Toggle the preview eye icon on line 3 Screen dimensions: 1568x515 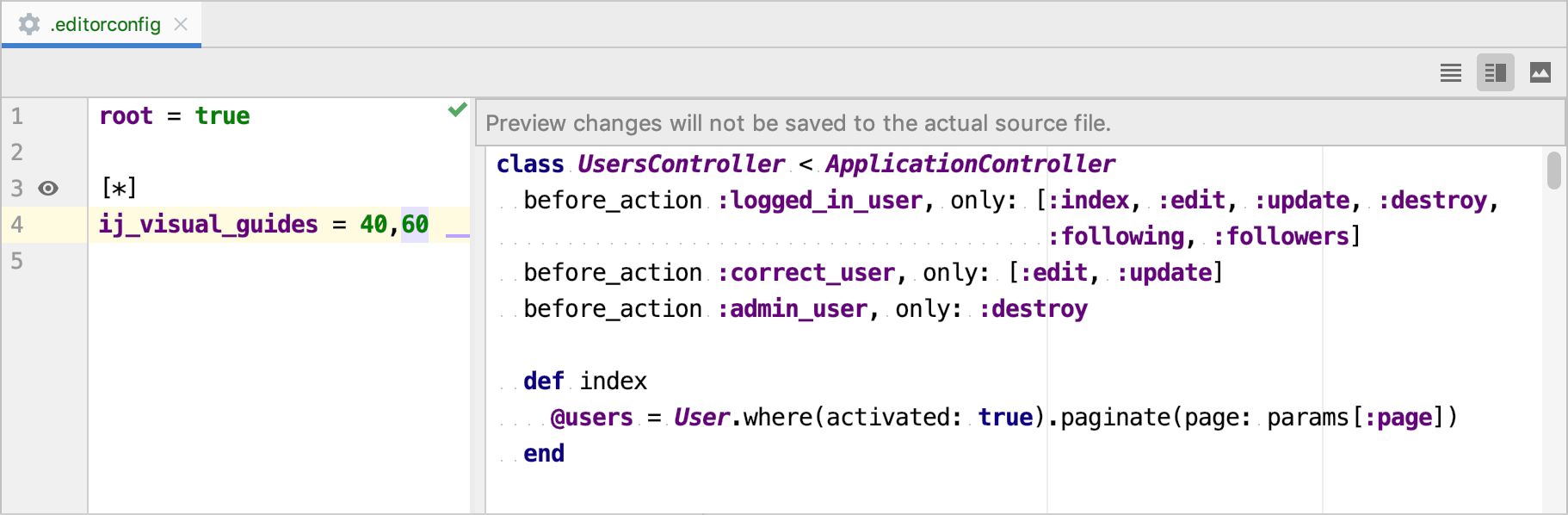click(x=47, y=188)
